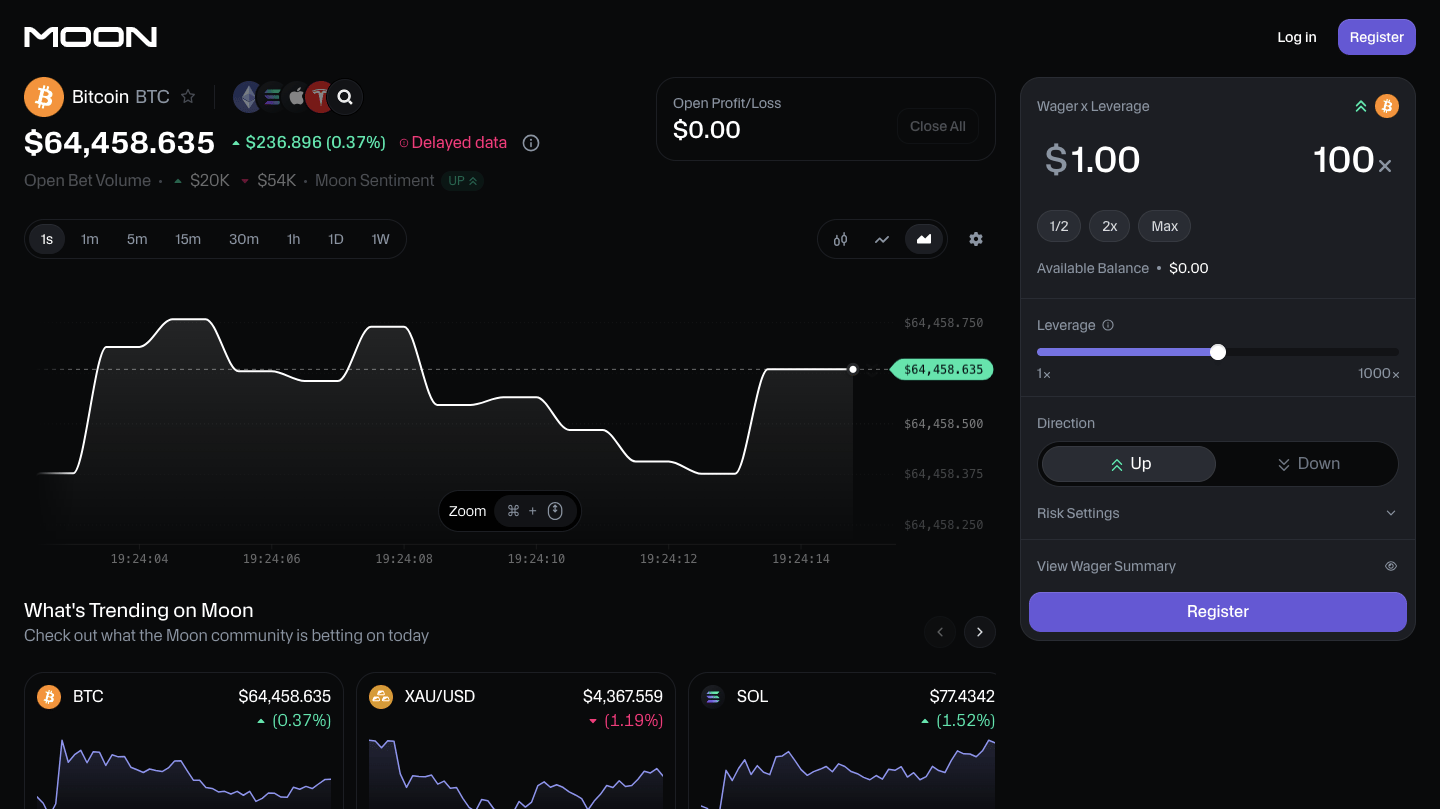Viewport: 1440px width, 809px height.
Task: Select the 1W timeframe
Action: [x=381, y=239]
